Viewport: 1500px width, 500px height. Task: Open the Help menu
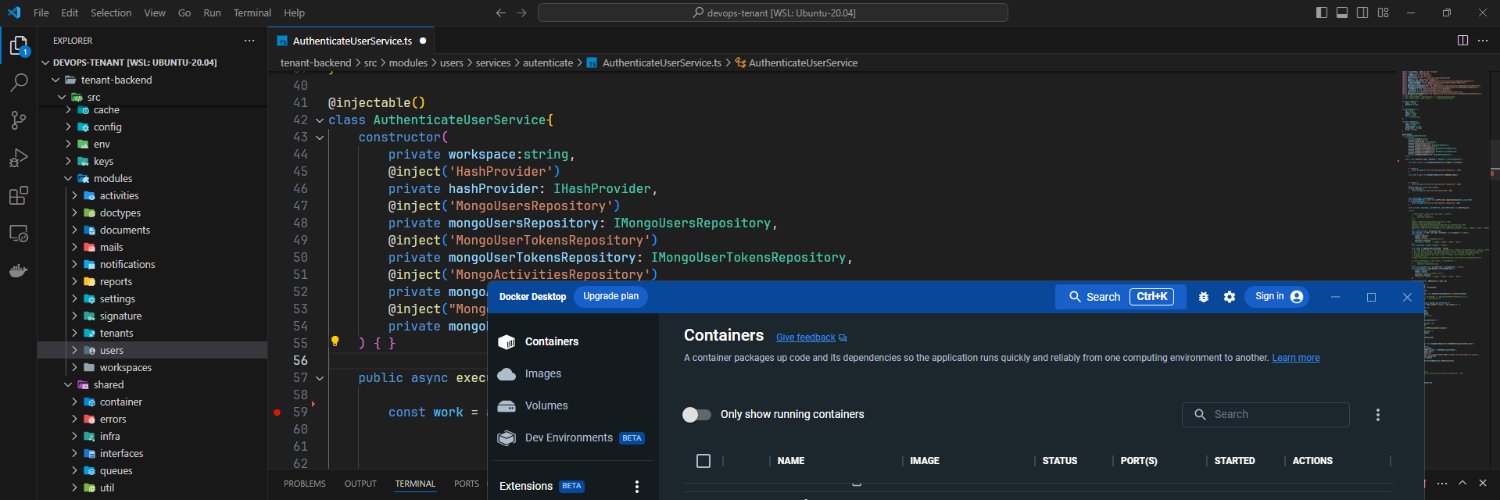294,13
